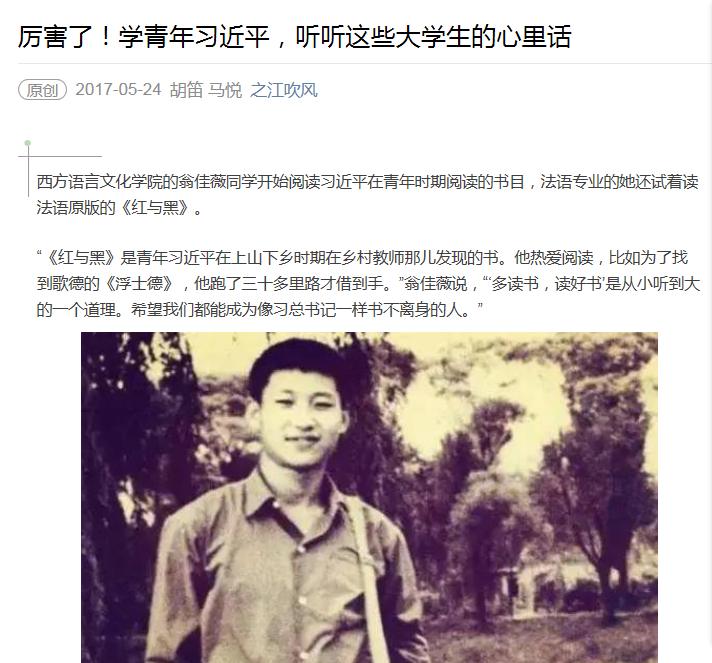Click the book title 《浮士德》
Viewport: 712px width, 663px height.
138,284
